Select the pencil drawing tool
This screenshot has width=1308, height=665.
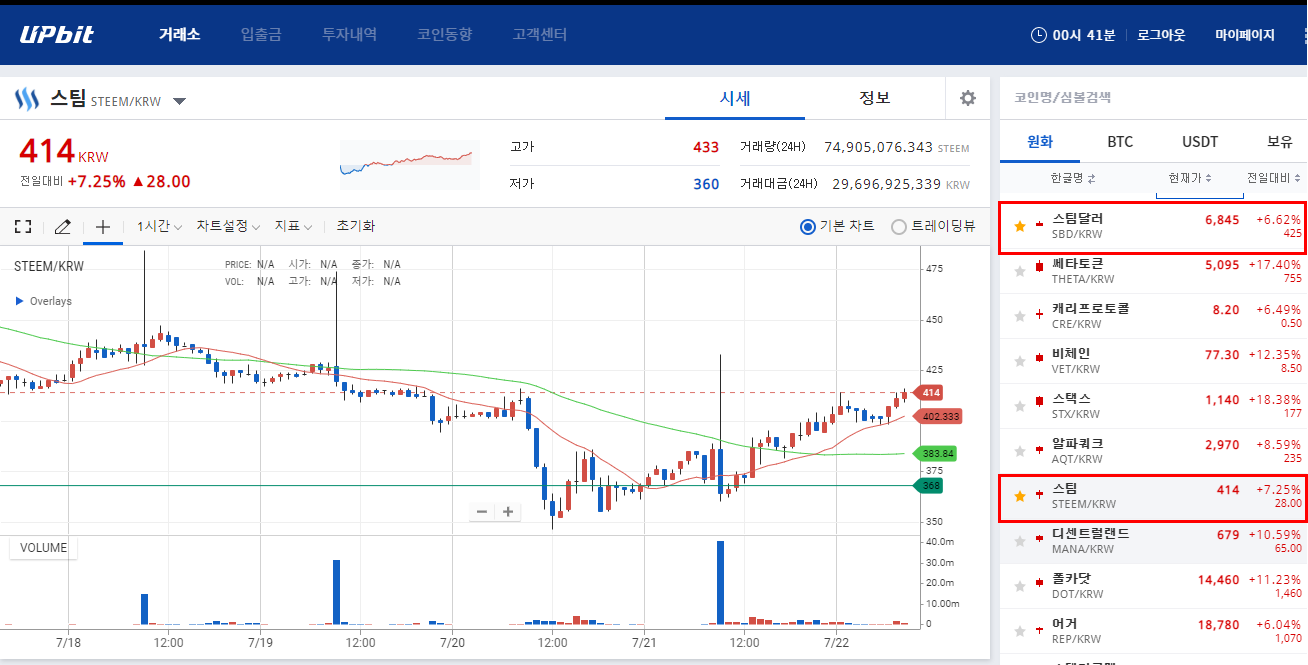tap(62, 227)
